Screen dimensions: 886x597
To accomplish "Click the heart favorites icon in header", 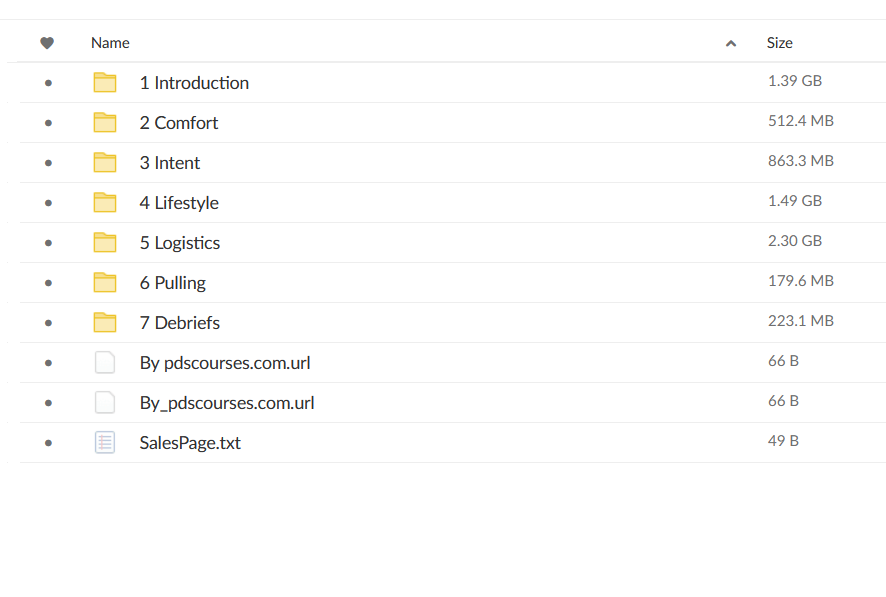I will click(47, 43).
